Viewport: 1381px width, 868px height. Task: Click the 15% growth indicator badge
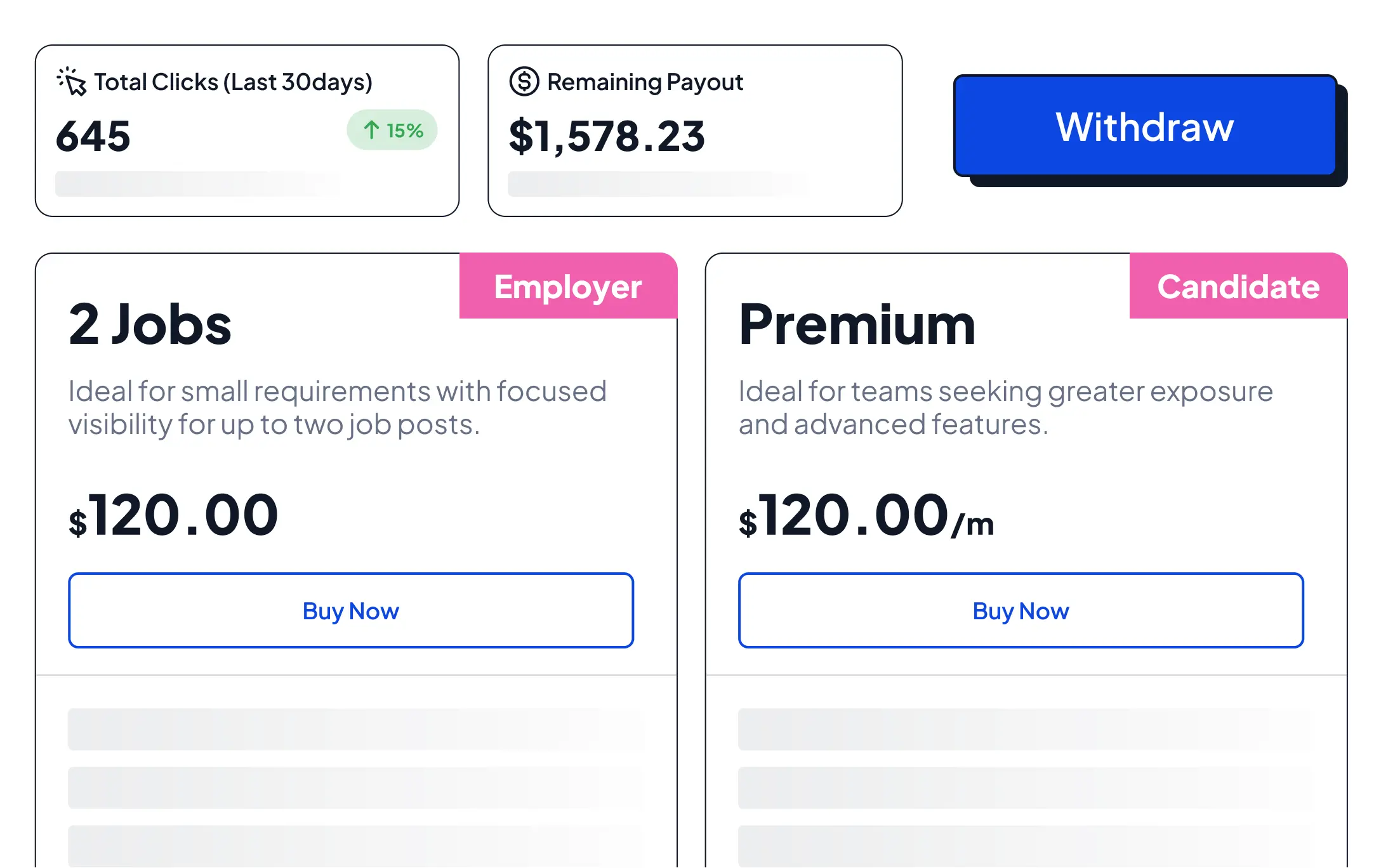click(x=392, y=129)
